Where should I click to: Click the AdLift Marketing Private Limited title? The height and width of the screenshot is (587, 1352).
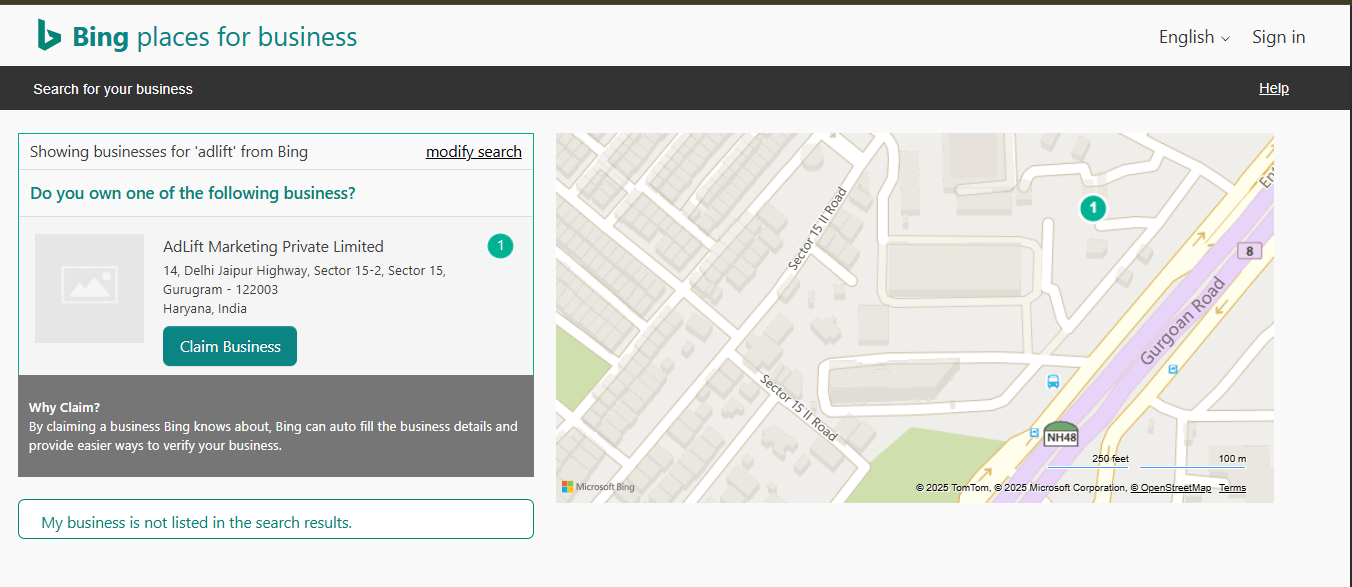(273, 246)
